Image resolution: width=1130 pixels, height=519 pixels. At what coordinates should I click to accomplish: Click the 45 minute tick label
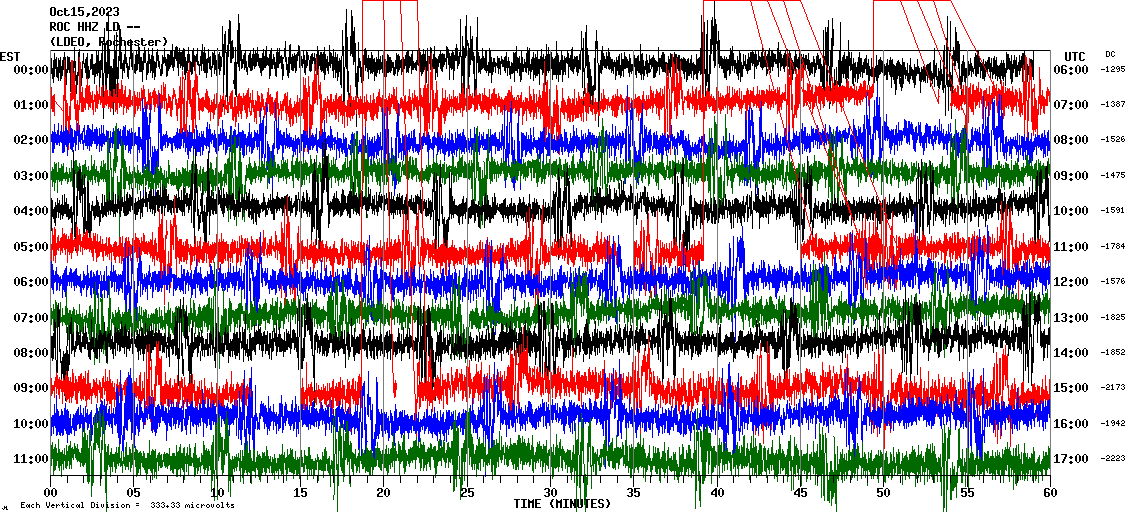click(800, 493)
